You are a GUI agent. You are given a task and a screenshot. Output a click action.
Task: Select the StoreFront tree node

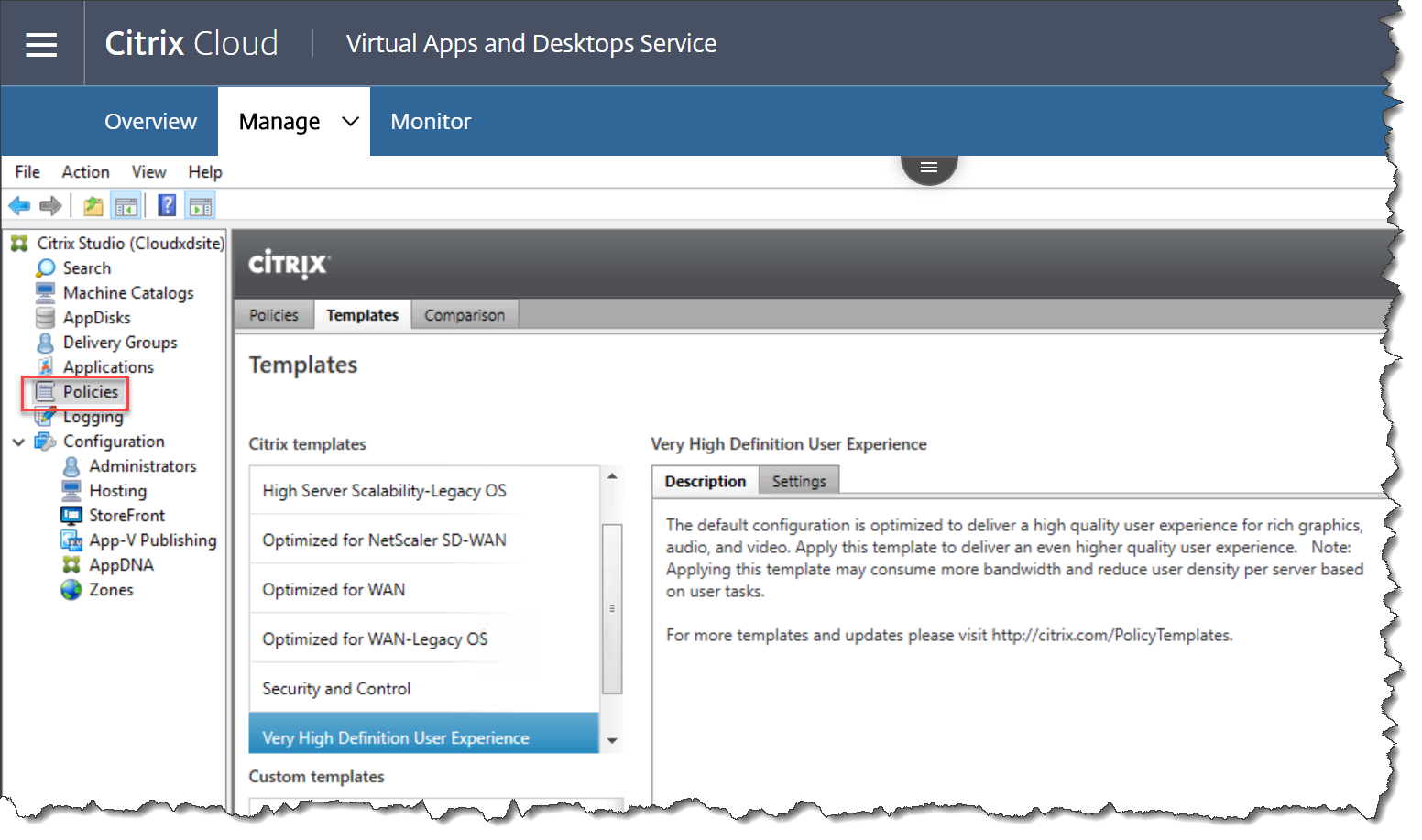tap(127, 516)
